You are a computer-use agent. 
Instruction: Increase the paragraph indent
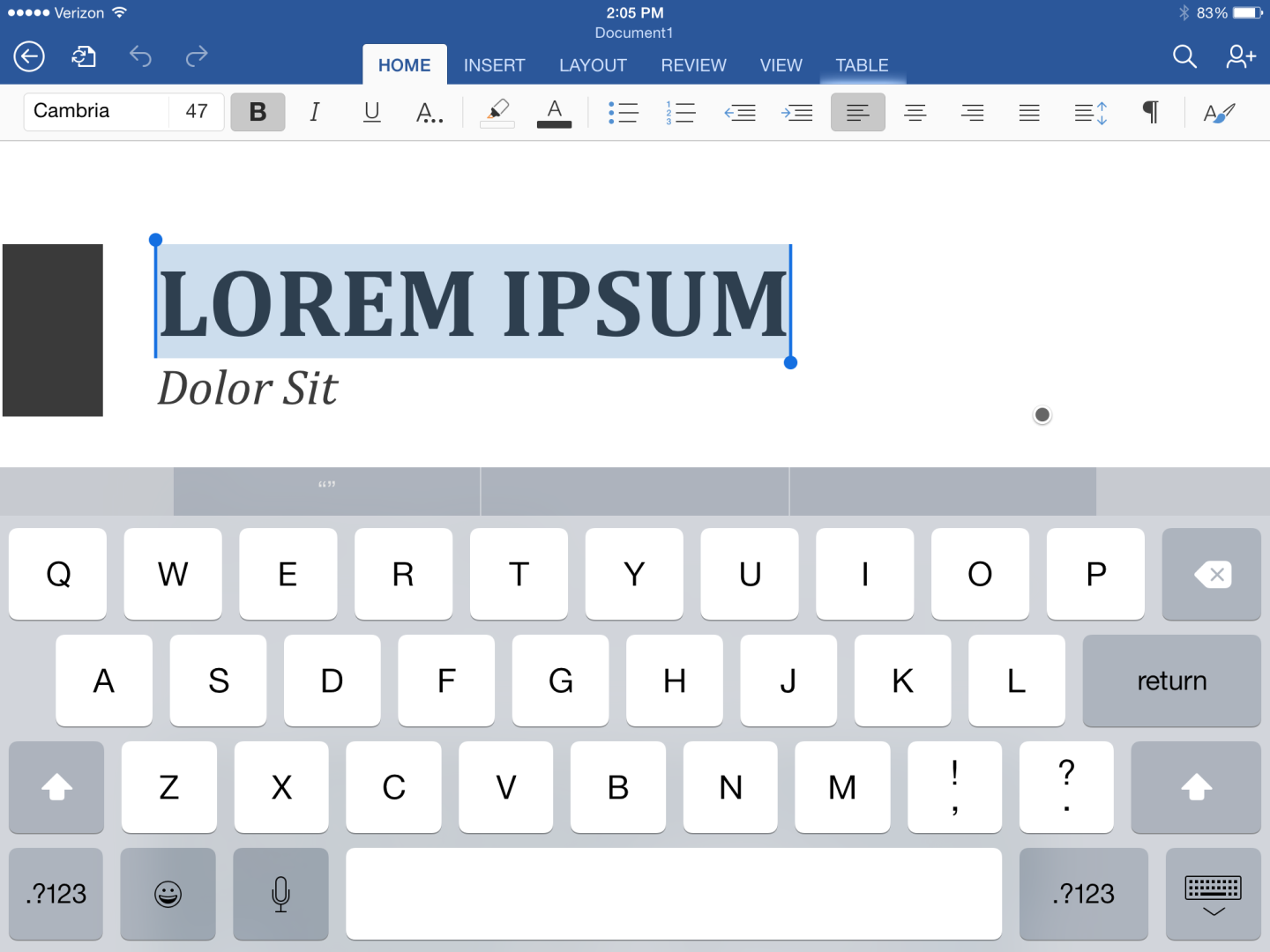[796, 112]
